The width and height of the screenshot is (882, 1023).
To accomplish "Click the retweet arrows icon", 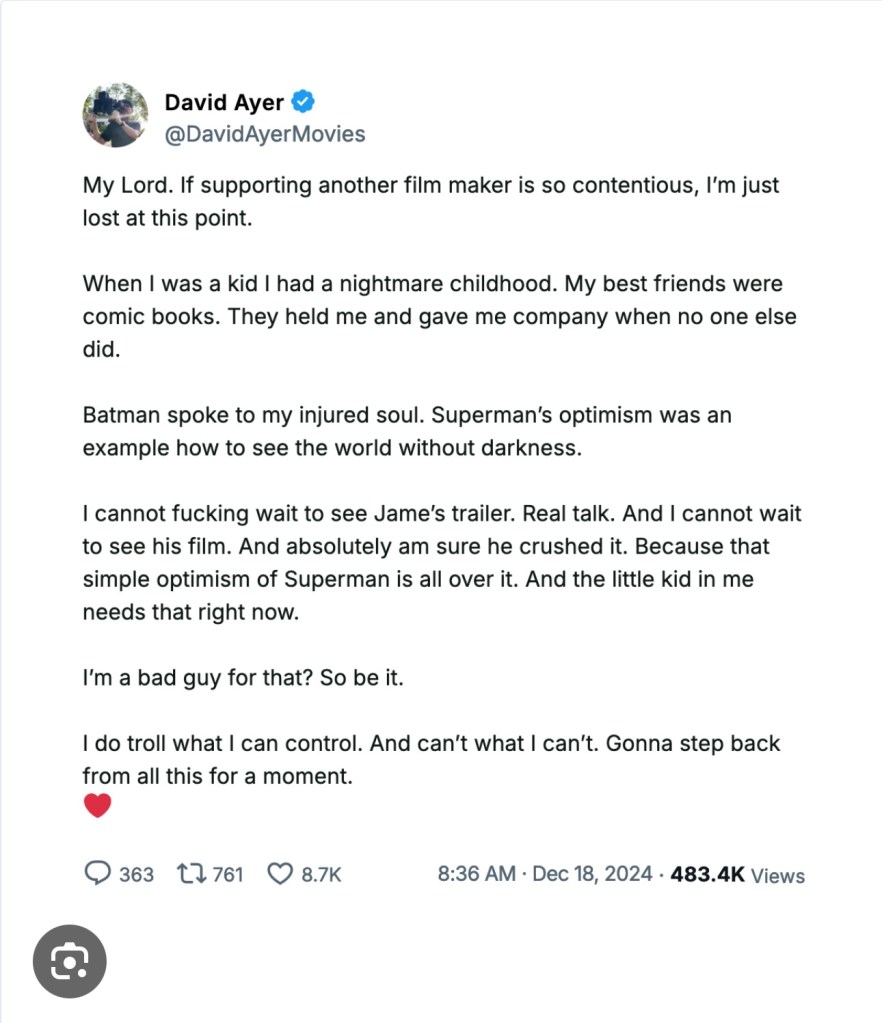I will pyautogui.click(x=188, y=873).
